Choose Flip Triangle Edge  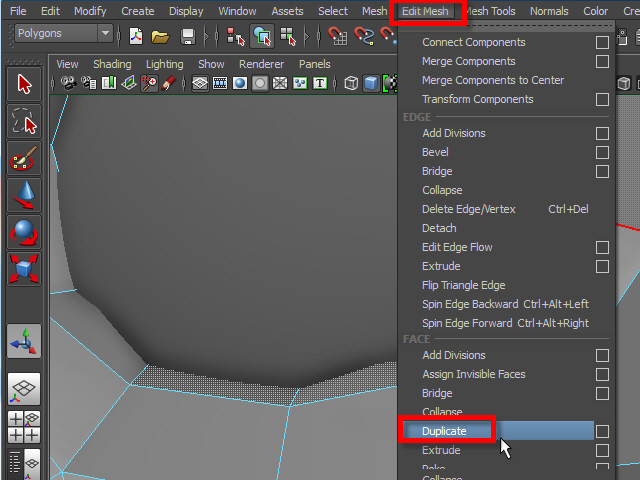[463, 285]
